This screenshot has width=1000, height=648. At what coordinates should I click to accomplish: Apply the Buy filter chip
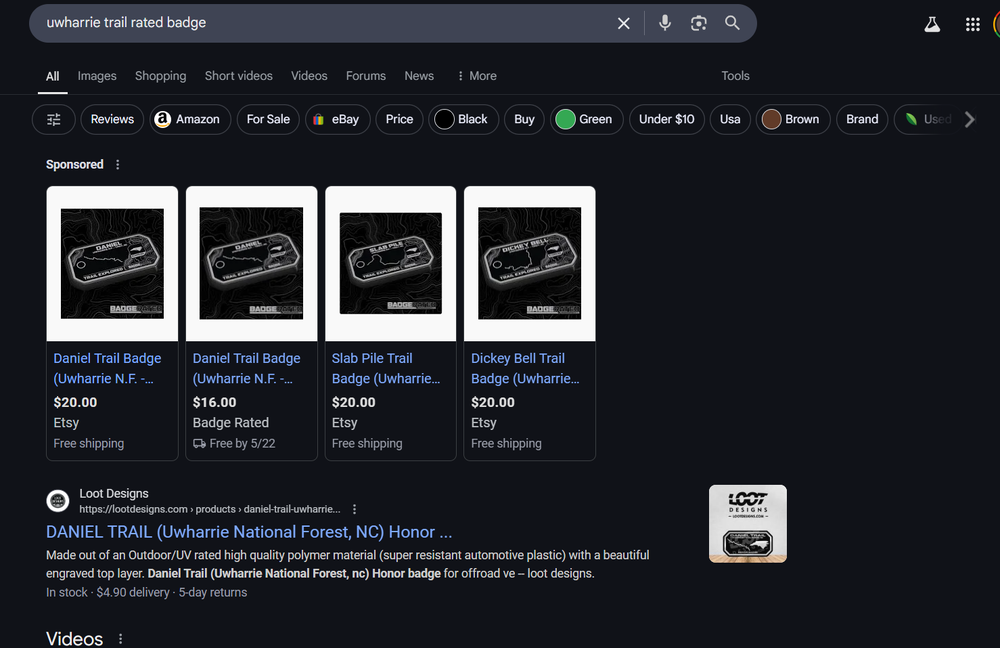[524, 119]
